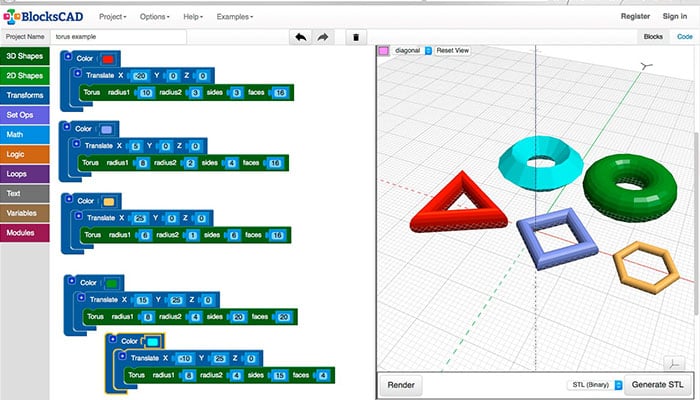
Task: Click mutator icon on lavender Color block
Action: (67, 127)
